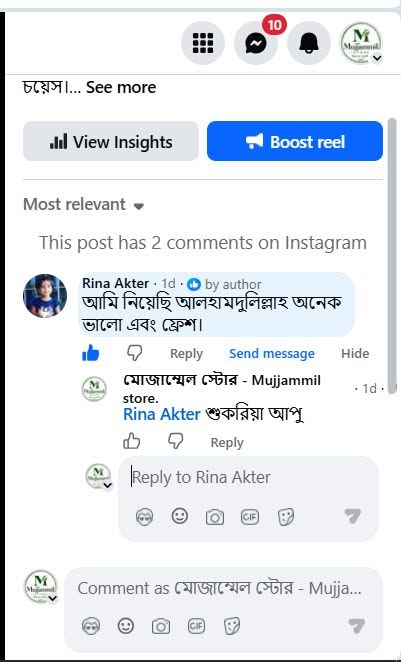Click the Boost reel button
Viewport: 401px width, 662px height.
click(x=295, y=141)
